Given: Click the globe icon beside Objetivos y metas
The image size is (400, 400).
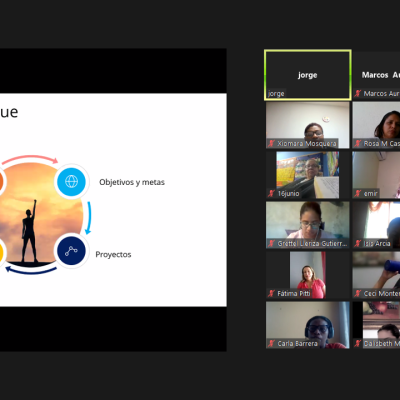Looking at the screenshot, I should click(72, 182).
